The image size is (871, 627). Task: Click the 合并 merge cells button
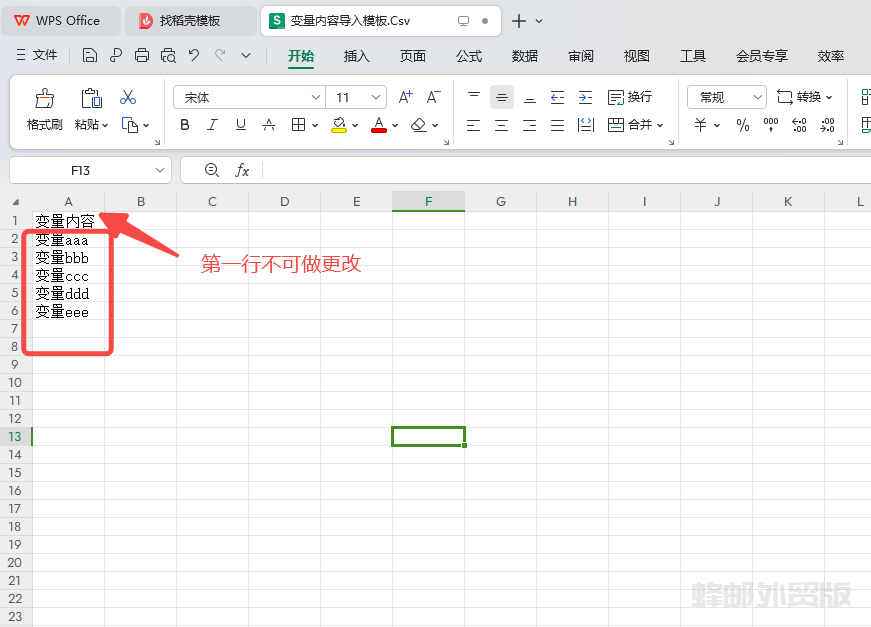[x=629, y=125]
